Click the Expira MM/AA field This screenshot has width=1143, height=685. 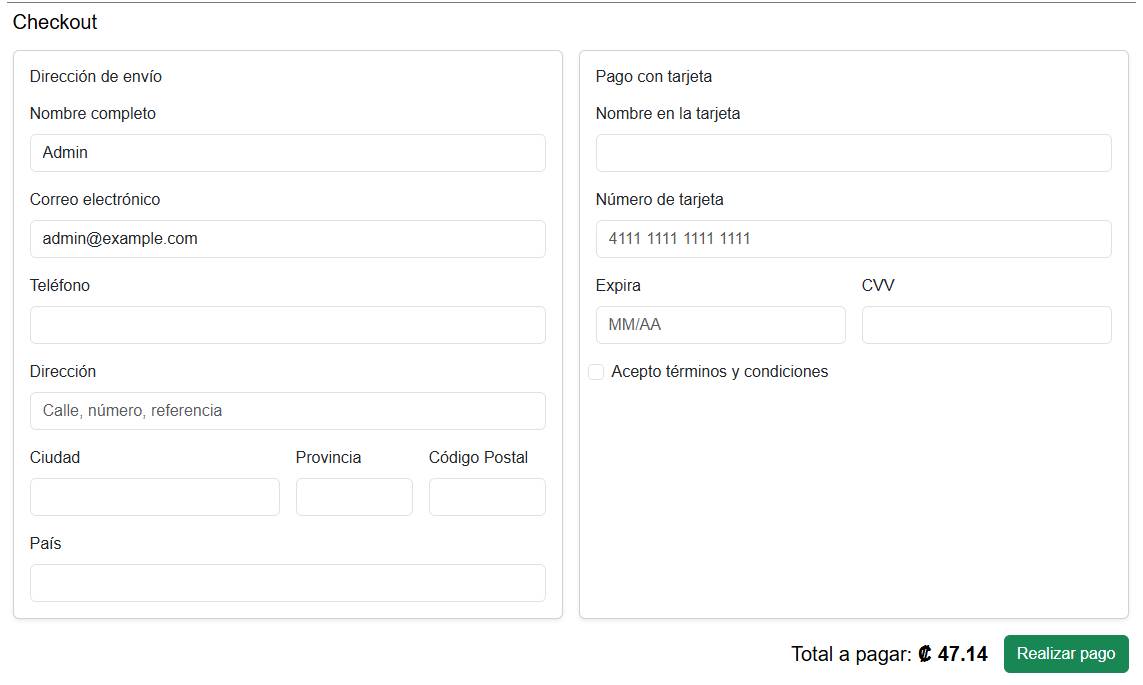pyautogui.click(x=720, y=325)
